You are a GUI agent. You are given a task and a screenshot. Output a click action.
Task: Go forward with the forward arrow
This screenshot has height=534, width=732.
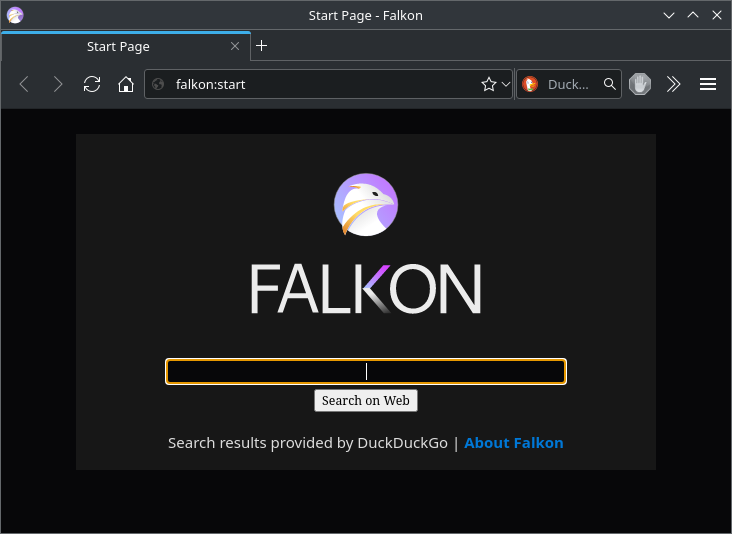click(58, 84)
